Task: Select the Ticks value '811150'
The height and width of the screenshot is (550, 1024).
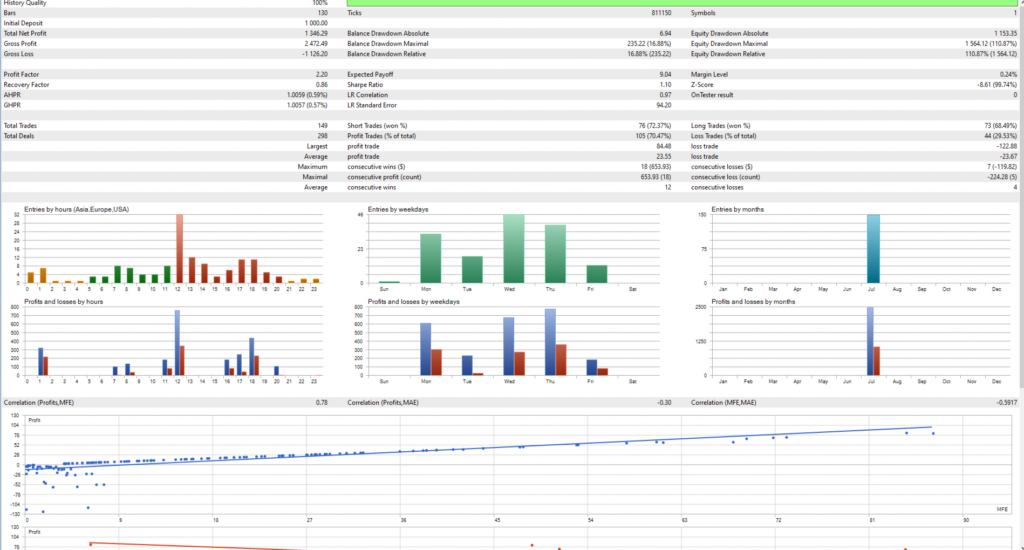Action: pyautogui.click(x=661, y=13)
